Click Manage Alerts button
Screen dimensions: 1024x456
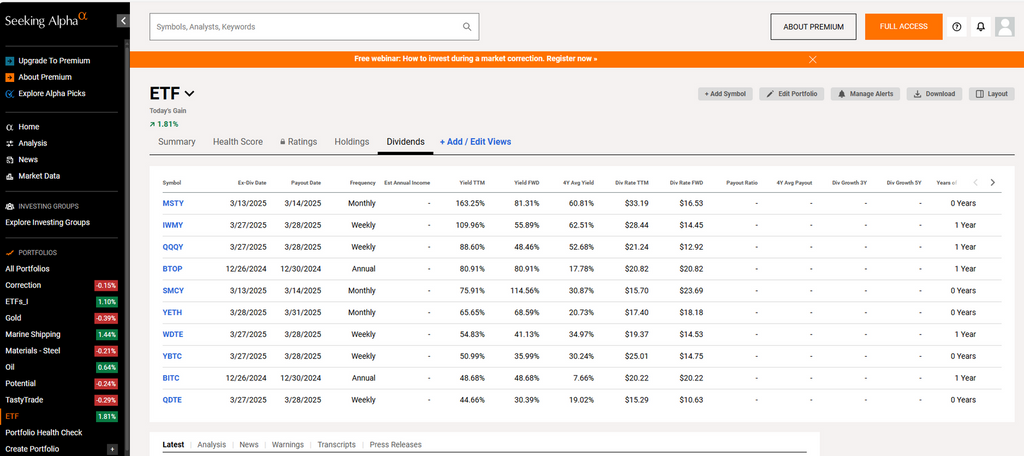click(865, 94)
